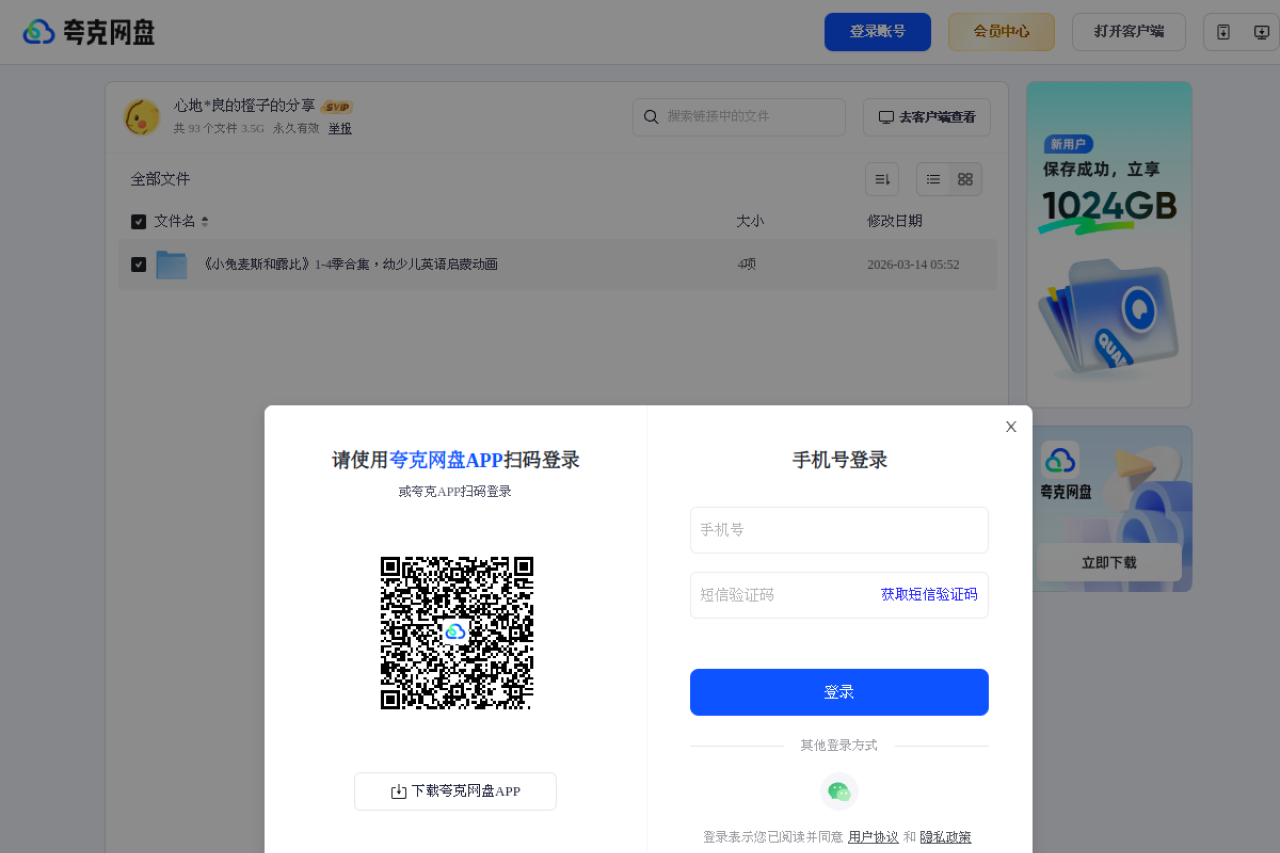The width and height of the screenshot is (1280, 853).
Task: Click the folder icon of 小兔麦斯和露比
Action: click(171, 264)
